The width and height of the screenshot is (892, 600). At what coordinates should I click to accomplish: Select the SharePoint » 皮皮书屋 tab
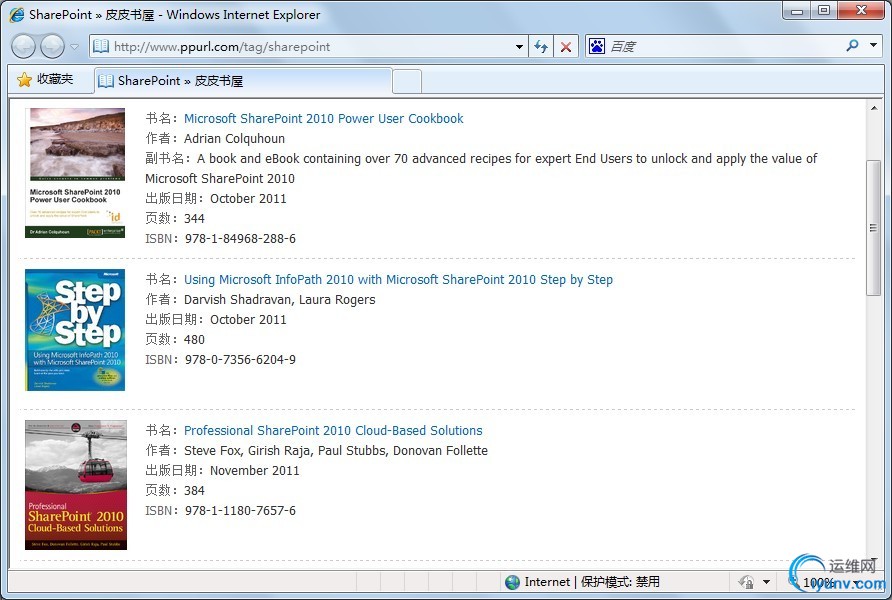click(x=243, y=81)
